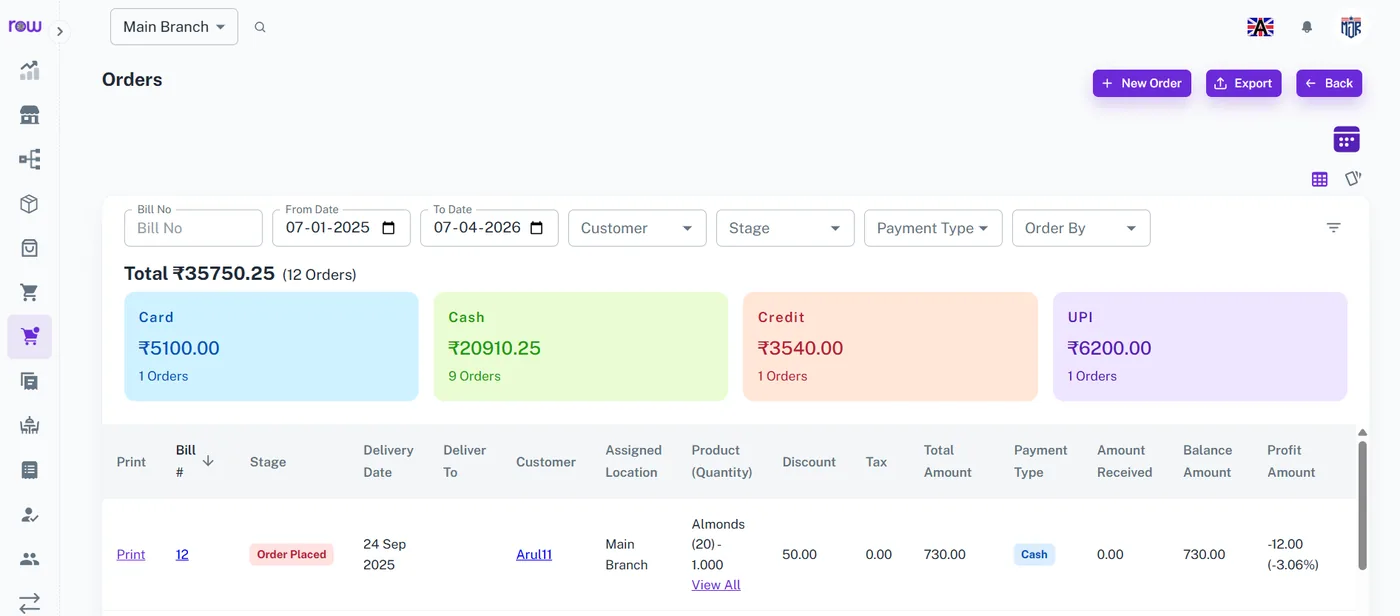This screenshot has width=1400, height=616.
Task: Open customer Arul11 link
Action: click(x=534, y=555)
